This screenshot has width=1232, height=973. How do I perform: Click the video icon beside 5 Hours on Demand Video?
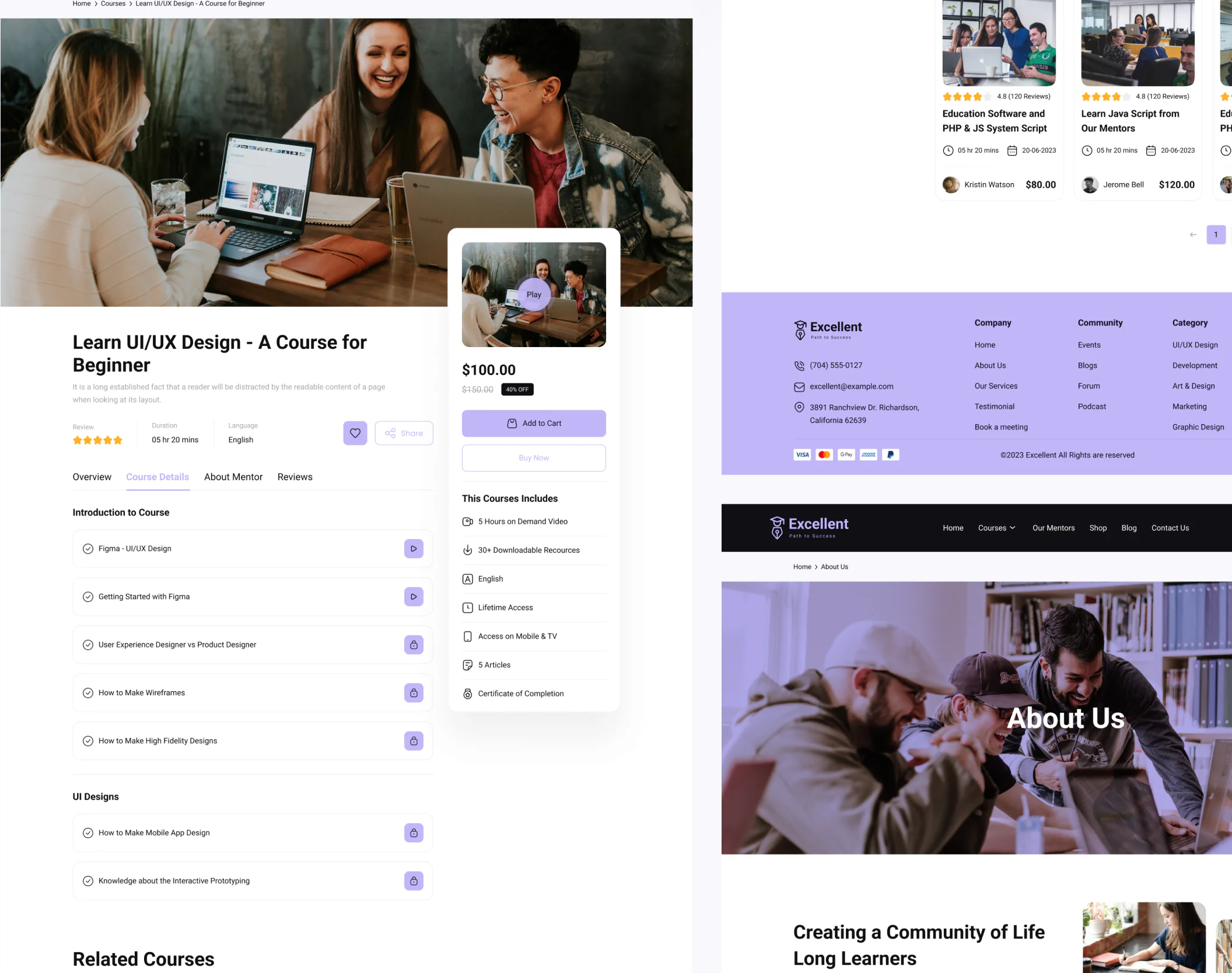(467, 522)
